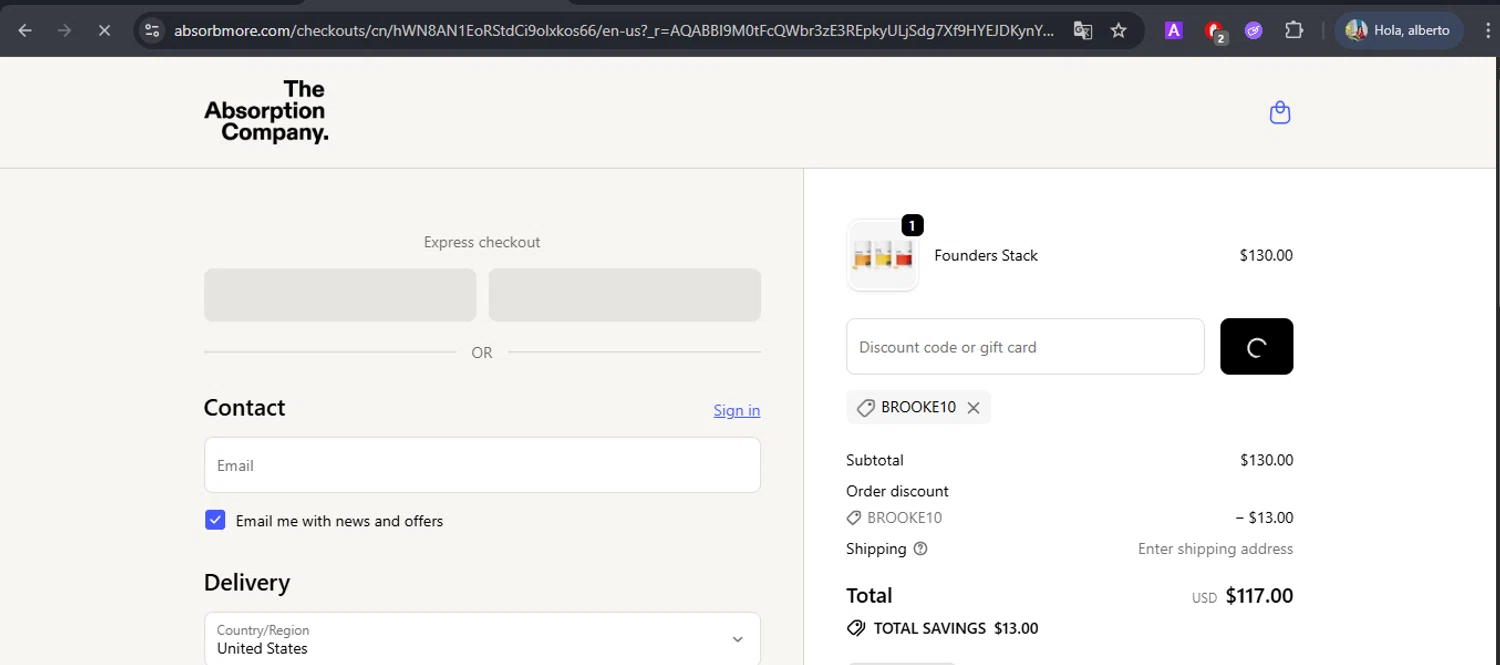This screenshot has height=665, width=1500.
Task: Click the first express checkout button
Action: [x=340, y=295]
